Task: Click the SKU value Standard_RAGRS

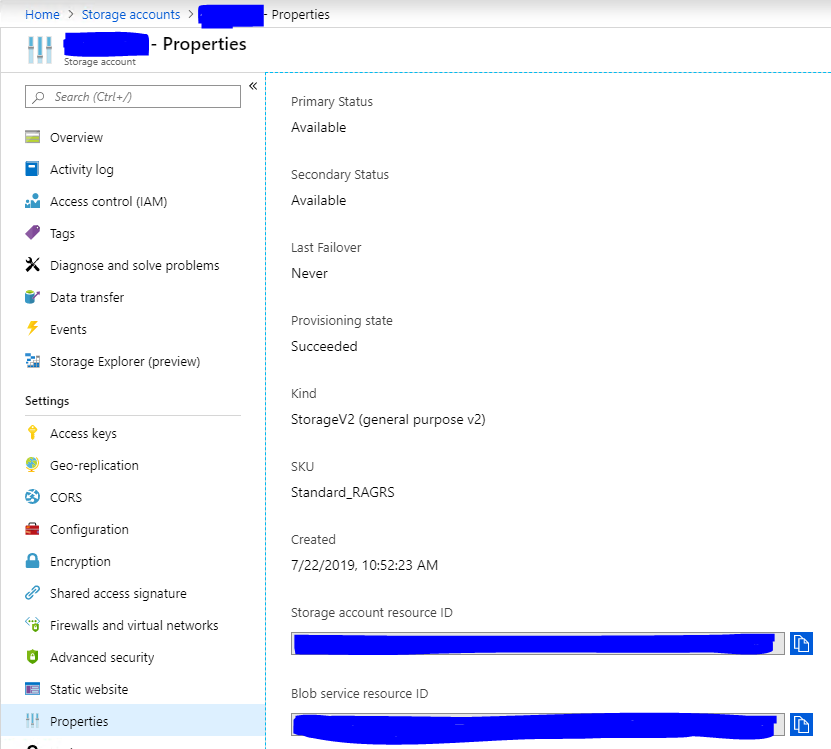Action: pos(342,492)
